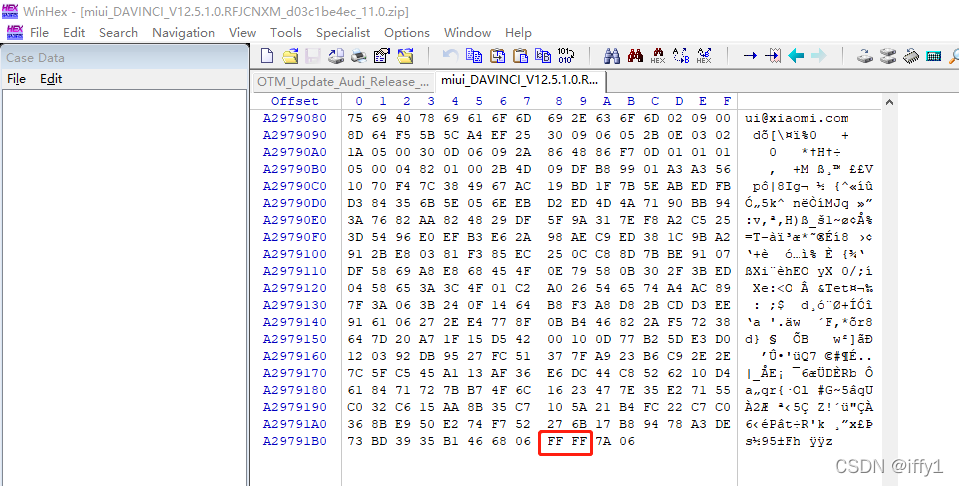Create a new file with the New icon
This screenshot has height=486, width=959.
(x=267, y=56)
